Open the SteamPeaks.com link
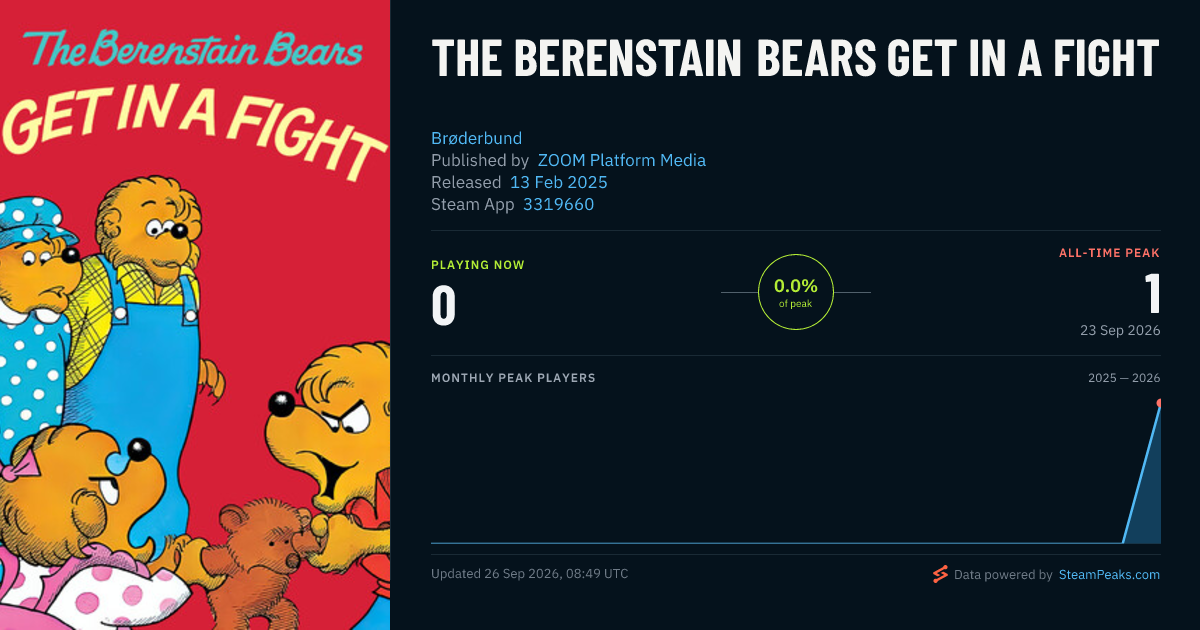The height and width of the screenshot is (630, 1200). [1109, 575]
